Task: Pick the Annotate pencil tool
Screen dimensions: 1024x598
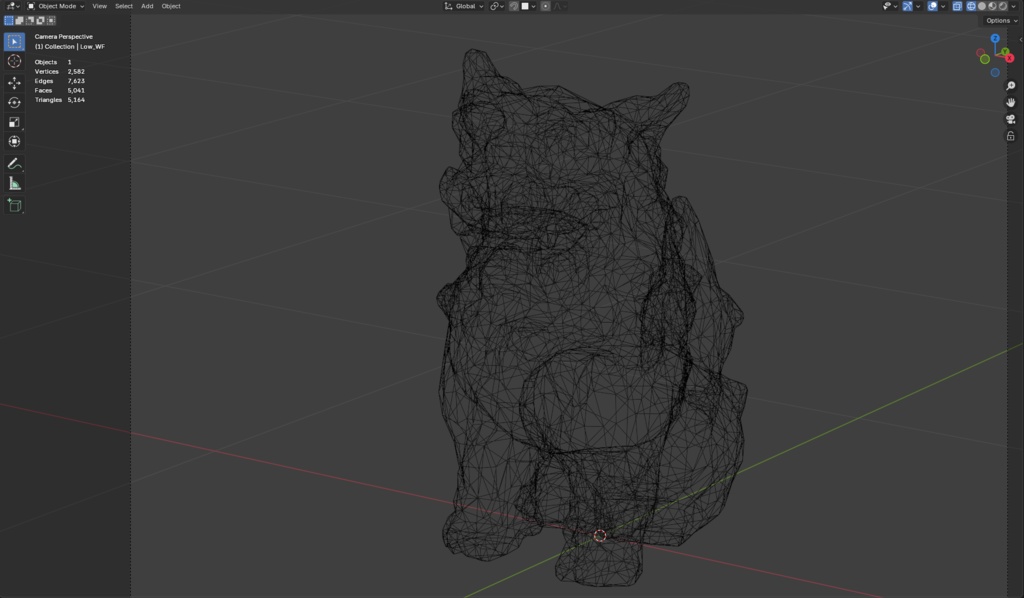Action: pos(14,164)
